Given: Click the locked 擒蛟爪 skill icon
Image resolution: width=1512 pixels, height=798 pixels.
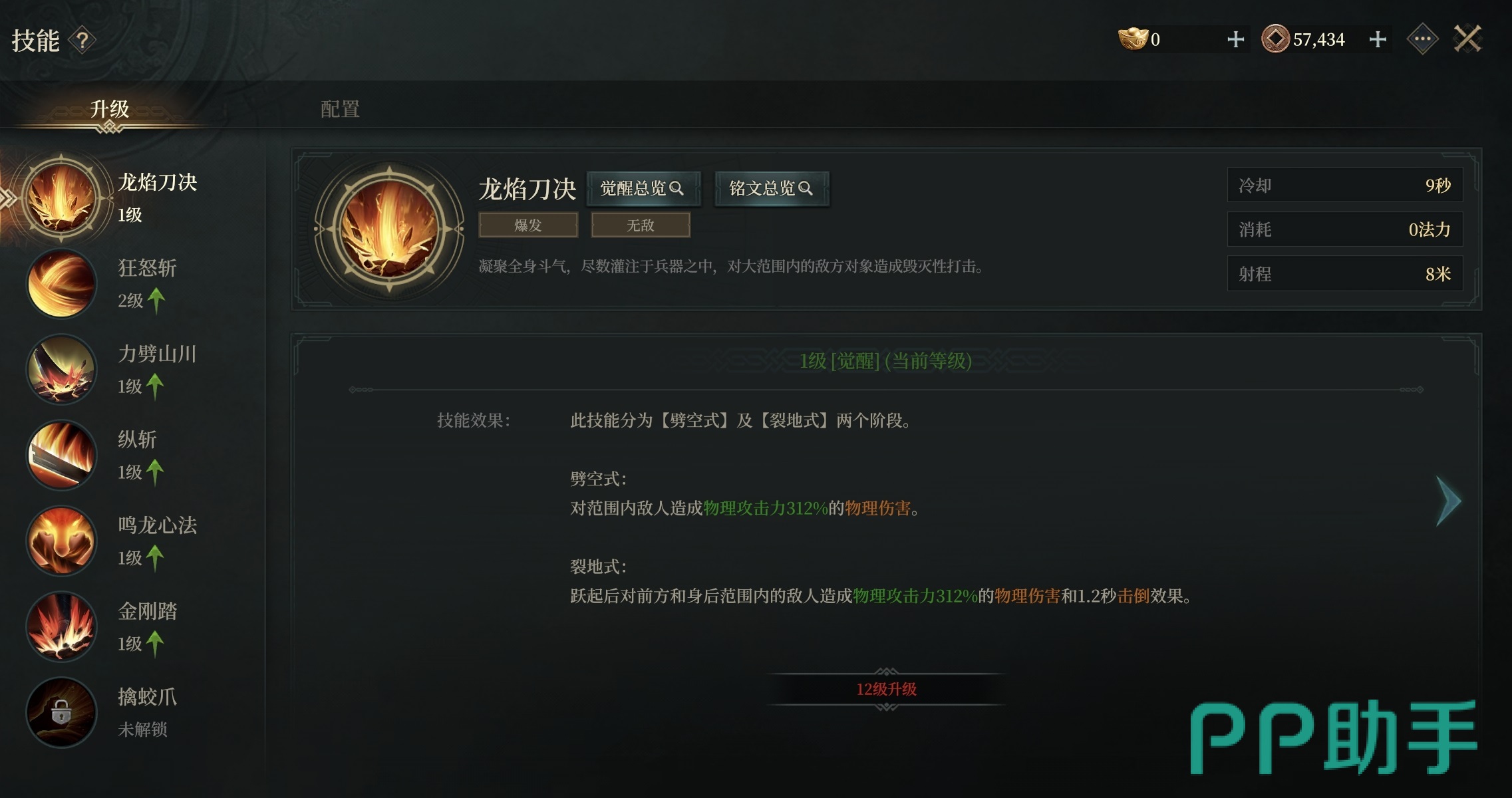Looking at the screenshot, I should pyautogui.click(x=61, y=712).
